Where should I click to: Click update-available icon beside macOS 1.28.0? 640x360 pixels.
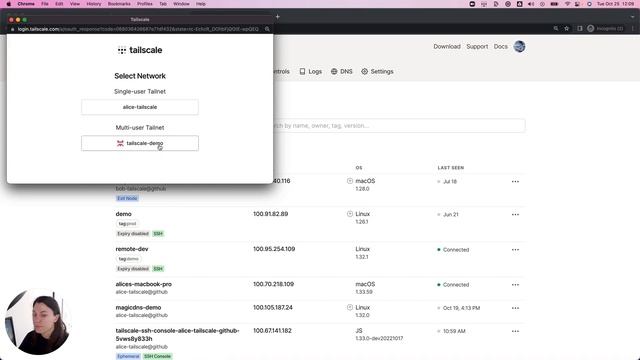350,181
